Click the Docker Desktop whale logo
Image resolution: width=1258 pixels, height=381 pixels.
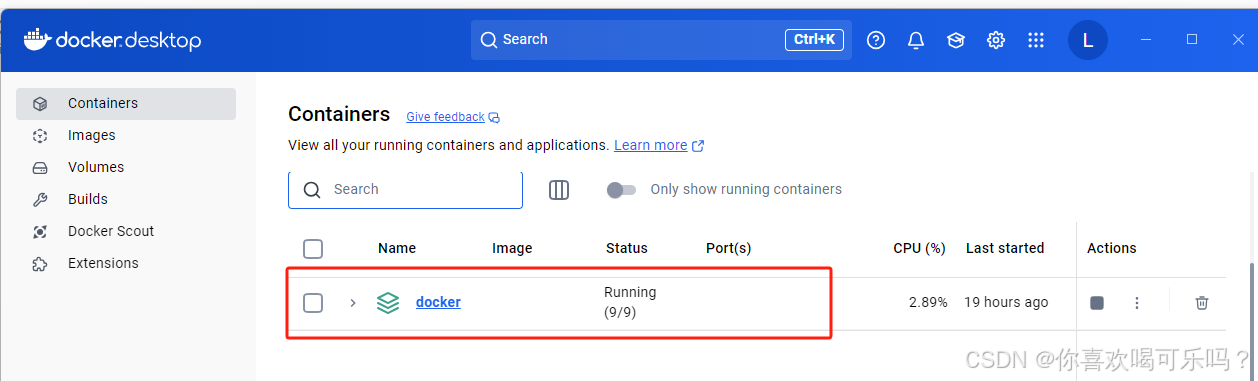(37, 39)
